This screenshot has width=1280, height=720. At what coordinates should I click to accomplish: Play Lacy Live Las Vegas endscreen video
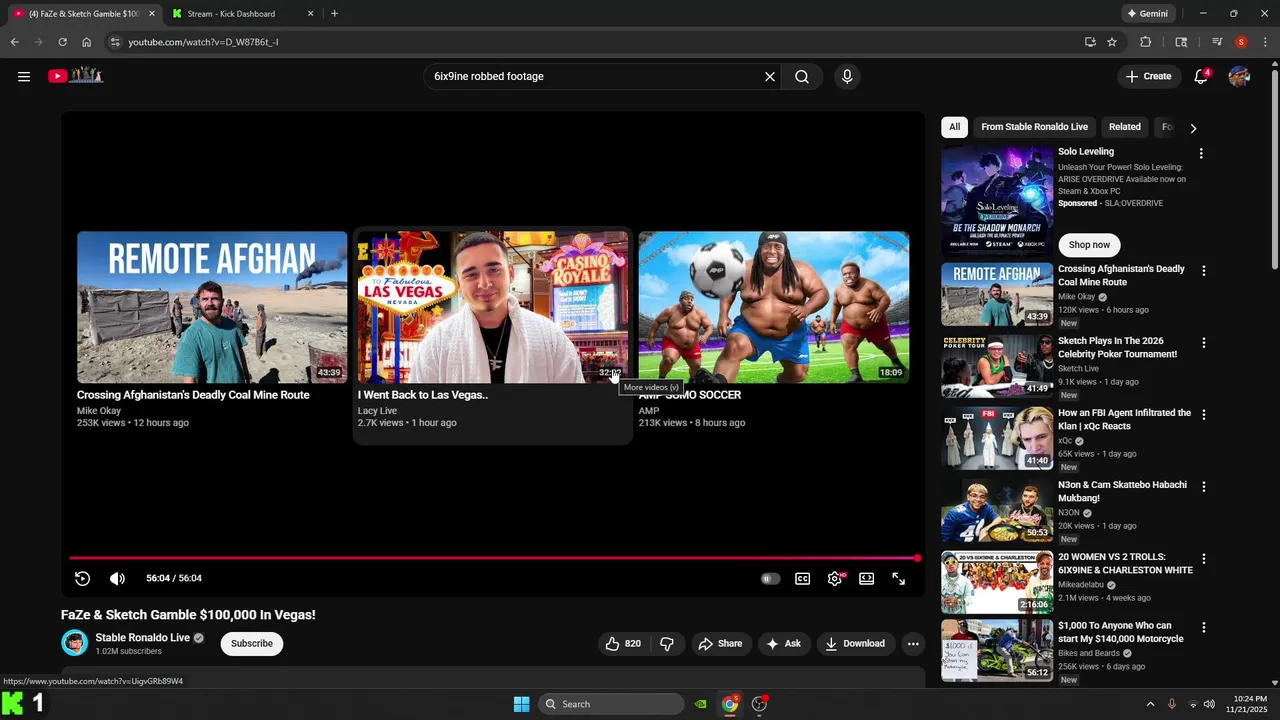(x=493, y=307)
